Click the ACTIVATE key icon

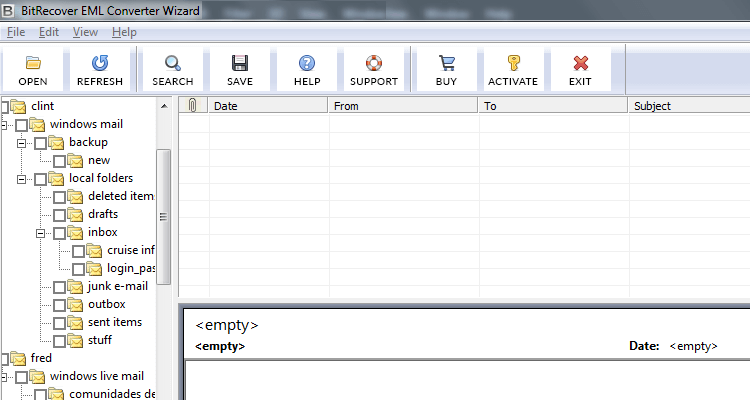point(513,63)
